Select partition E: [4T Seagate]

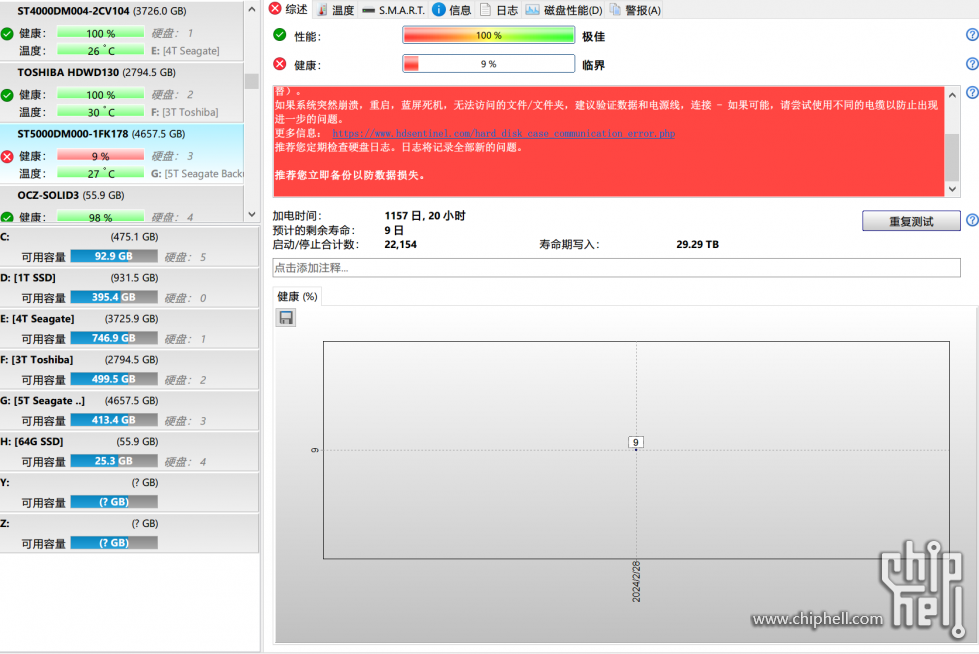coord(129,329)
